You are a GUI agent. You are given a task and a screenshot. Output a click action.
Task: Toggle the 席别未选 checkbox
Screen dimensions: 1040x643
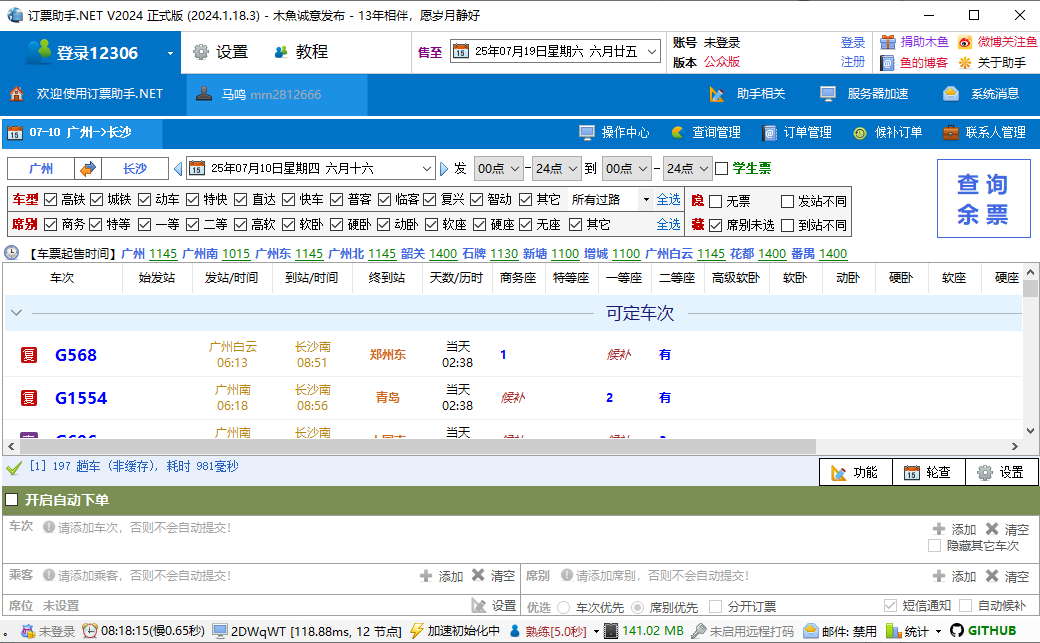tap(716, 226)
